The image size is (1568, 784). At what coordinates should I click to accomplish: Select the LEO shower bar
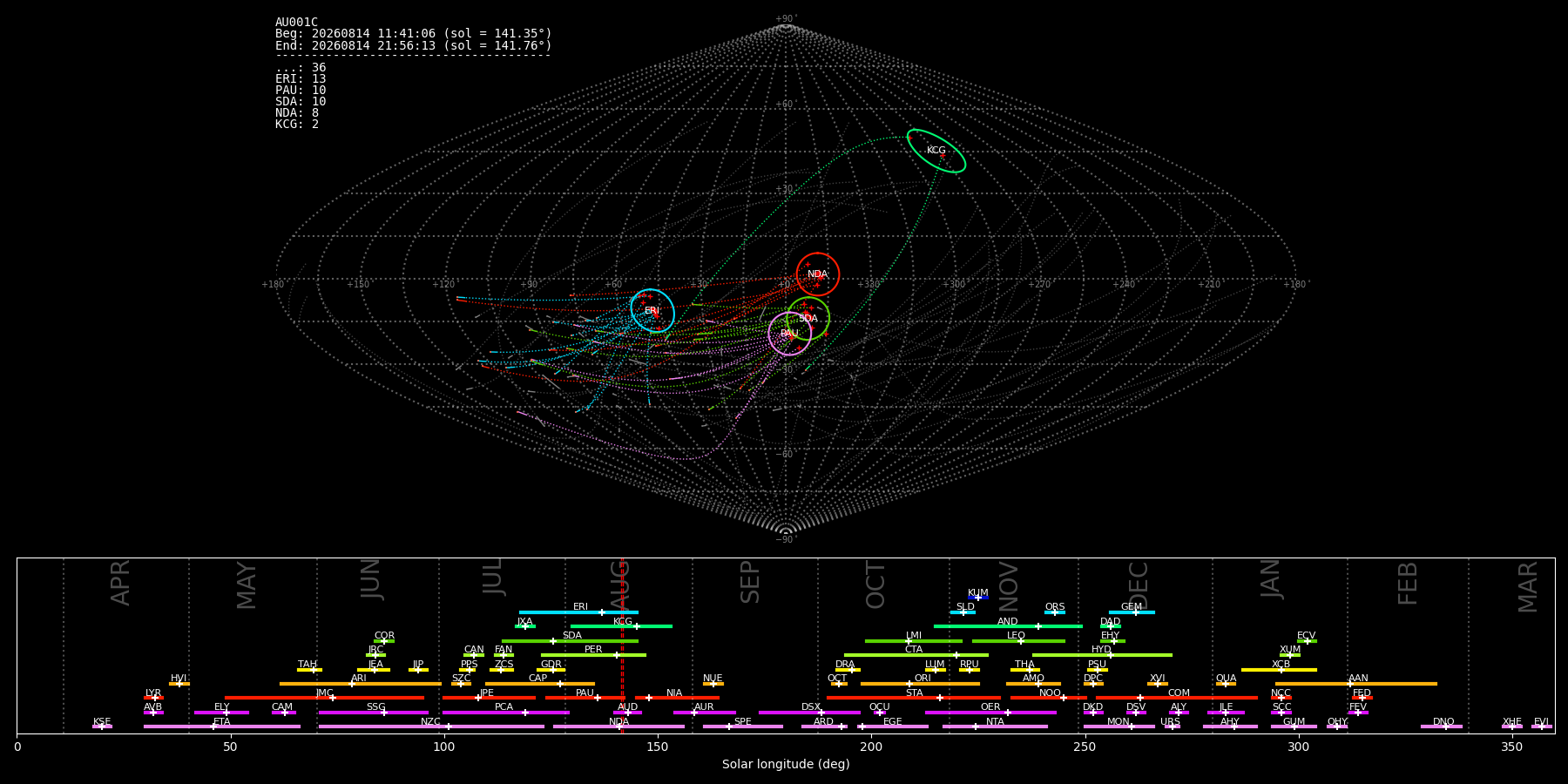[1018, 641]
